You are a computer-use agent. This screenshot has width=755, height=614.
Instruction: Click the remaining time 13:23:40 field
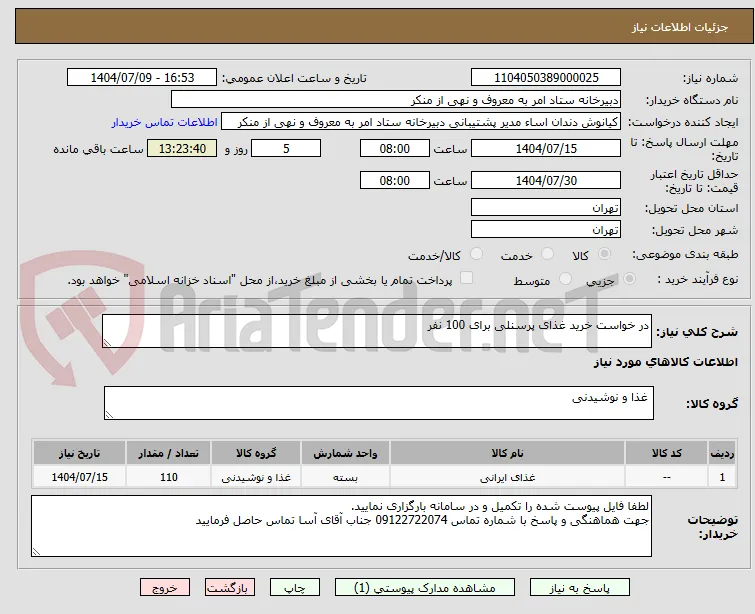[x=182, y=148]
